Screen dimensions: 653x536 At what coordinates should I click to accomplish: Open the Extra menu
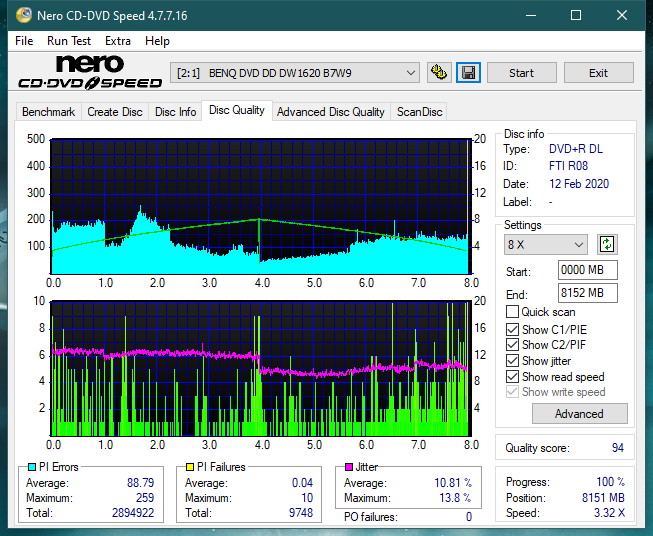(118, 41)
